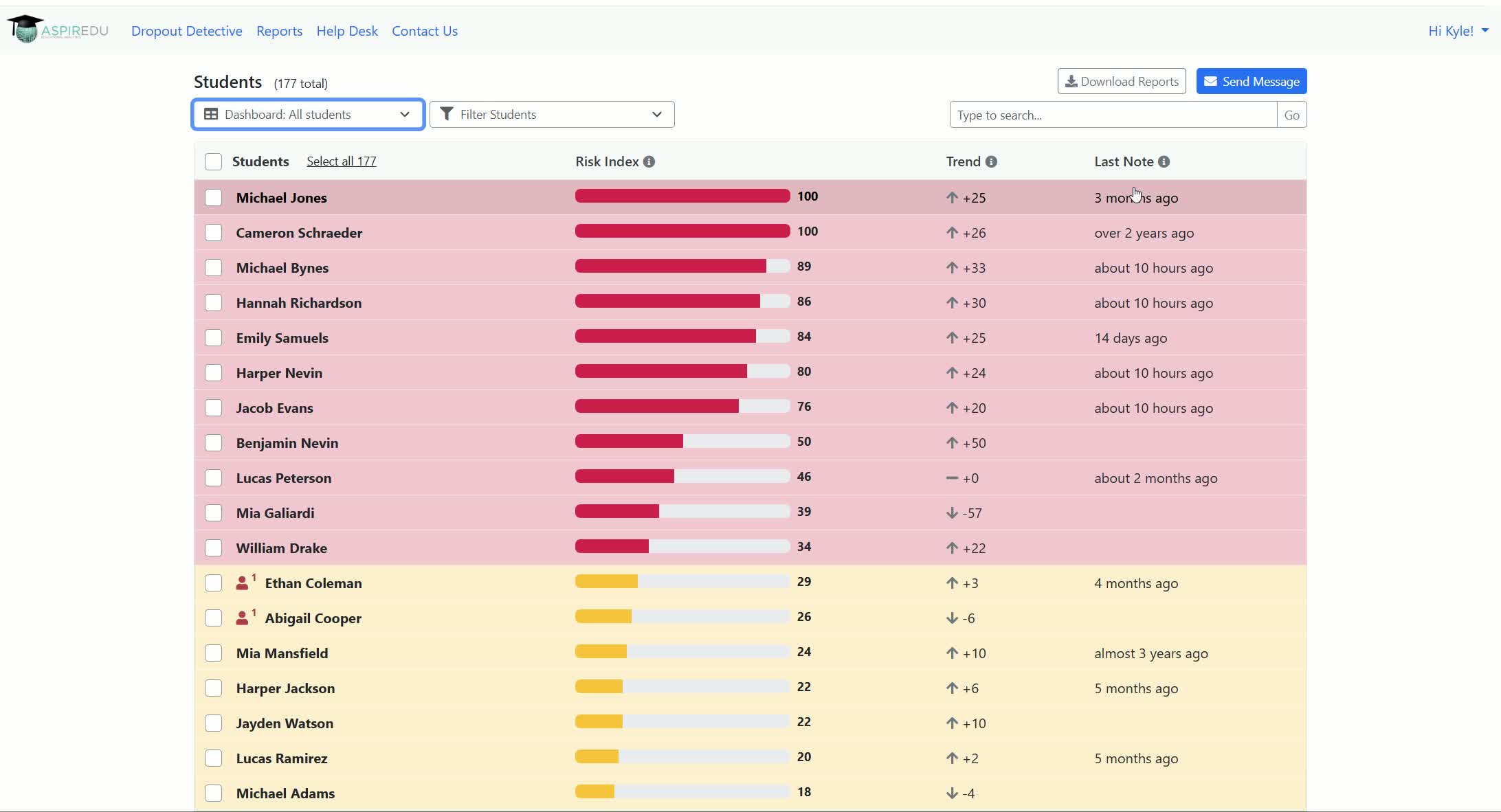1501x812 pixels.
Task: Click the Send Message button
Action: pyautogui.click(x=1252, y=81)
